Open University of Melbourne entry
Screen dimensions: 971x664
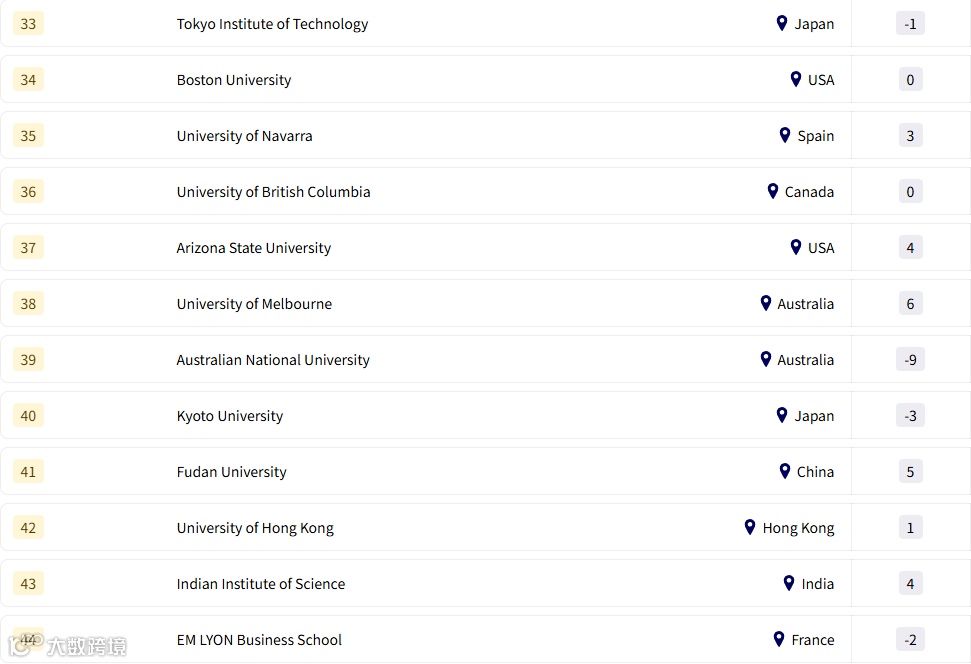click(254, 304)
